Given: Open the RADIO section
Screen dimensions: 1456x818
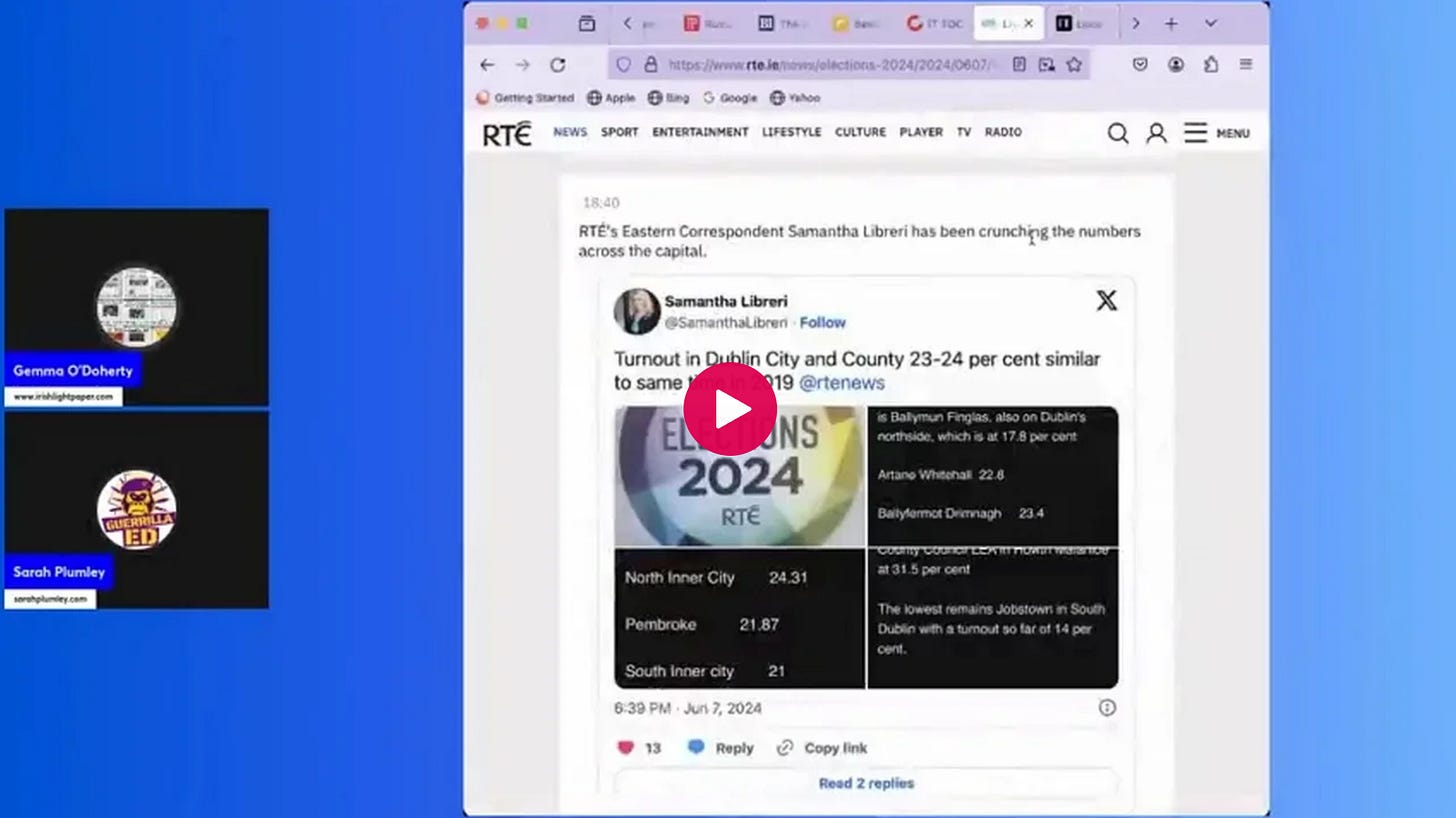Looking at the screenshot, I should (x=1003, y=132).
